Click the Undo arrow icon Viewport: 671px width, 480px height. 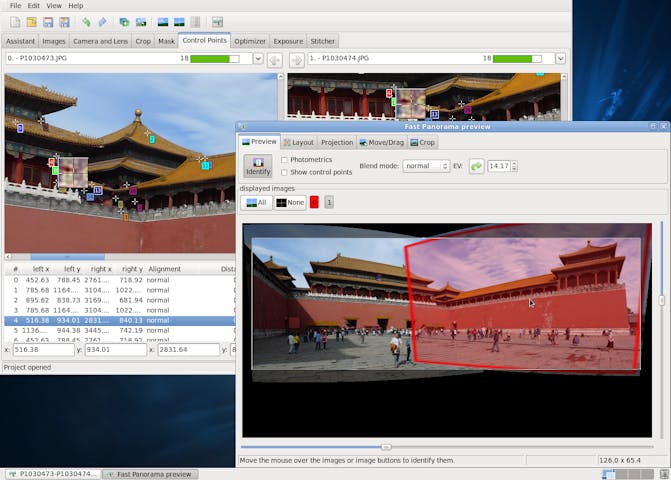pyautogui.click(x=86, y=22)
